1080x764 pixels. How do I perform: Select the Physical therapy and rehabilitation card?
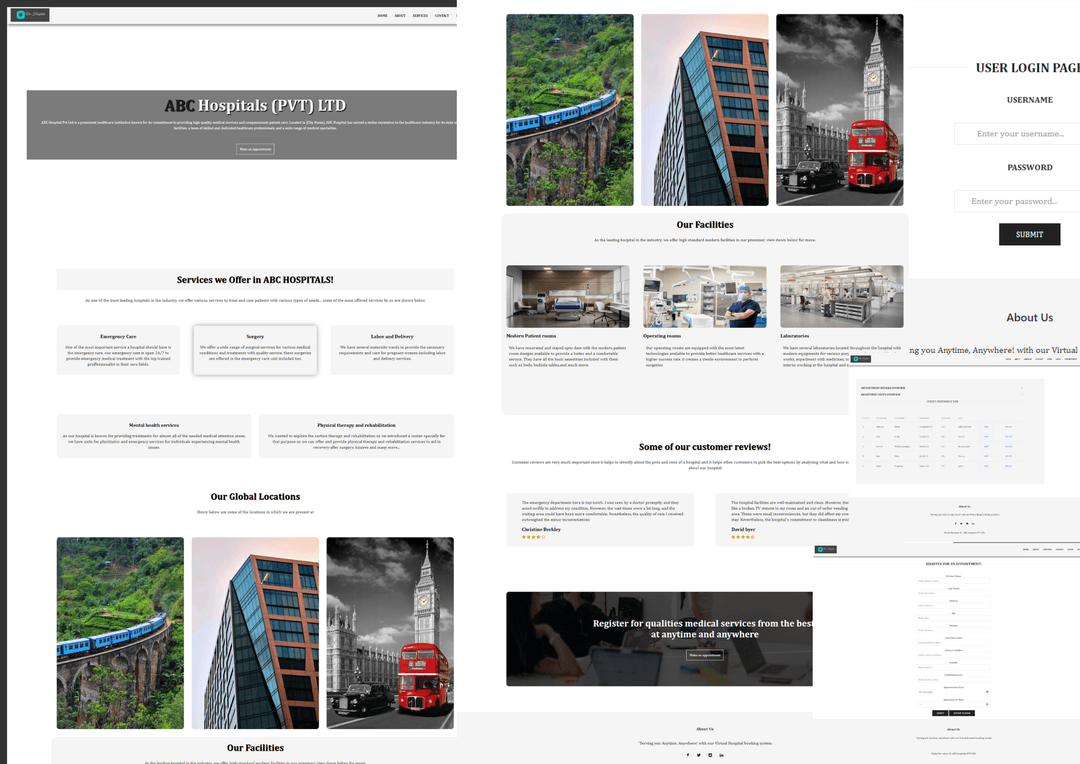click(x=356, y=436)
